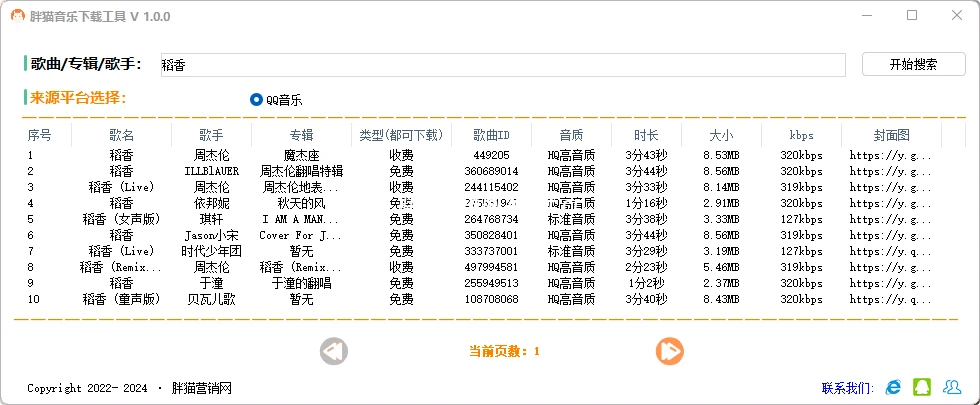Click 收费 type cell in row 8
The width and height of the screenshot is (980, 405).
pos(401,268)
